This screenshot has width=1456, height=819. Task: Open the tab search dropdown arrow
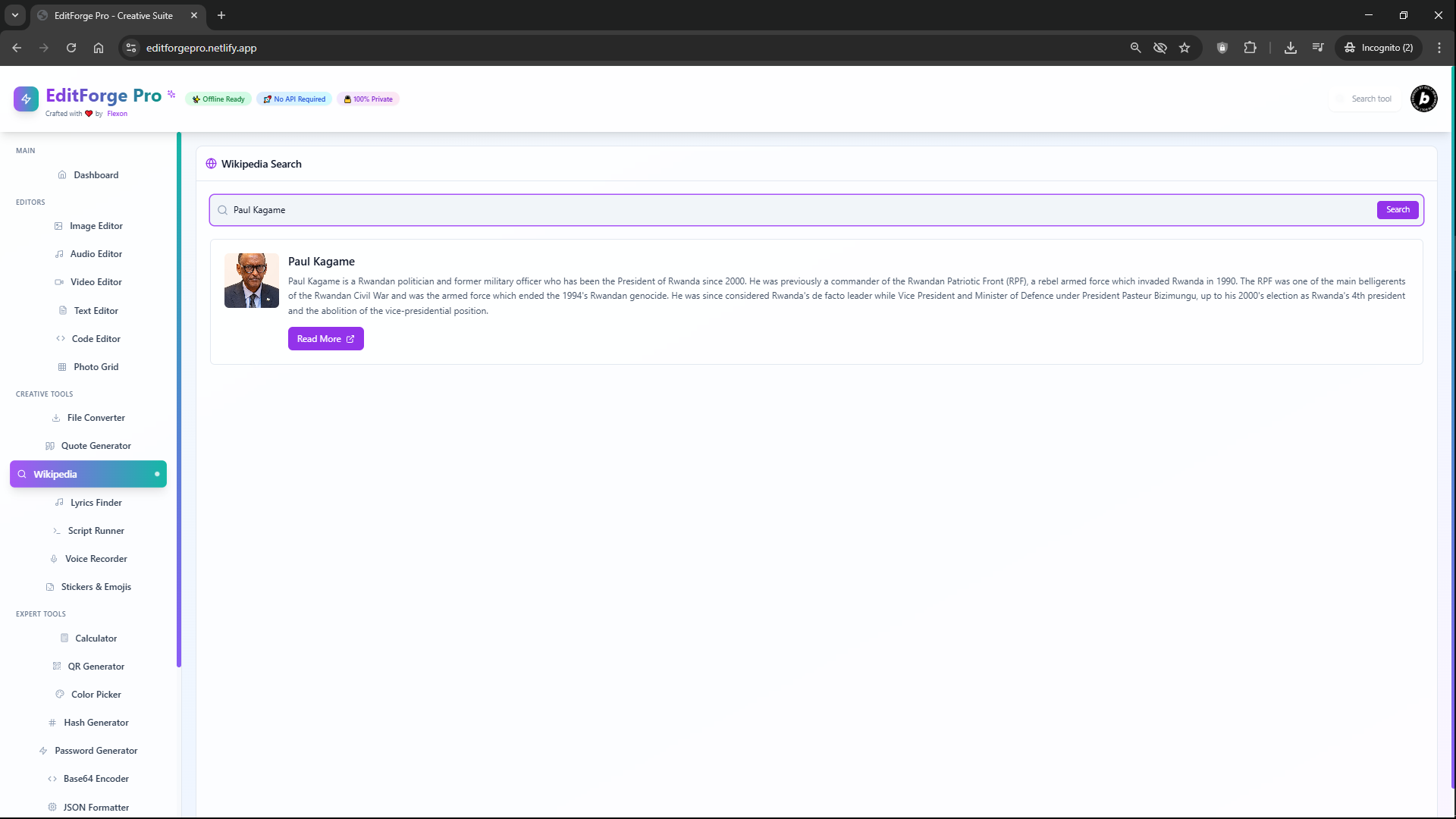(14, 15)
